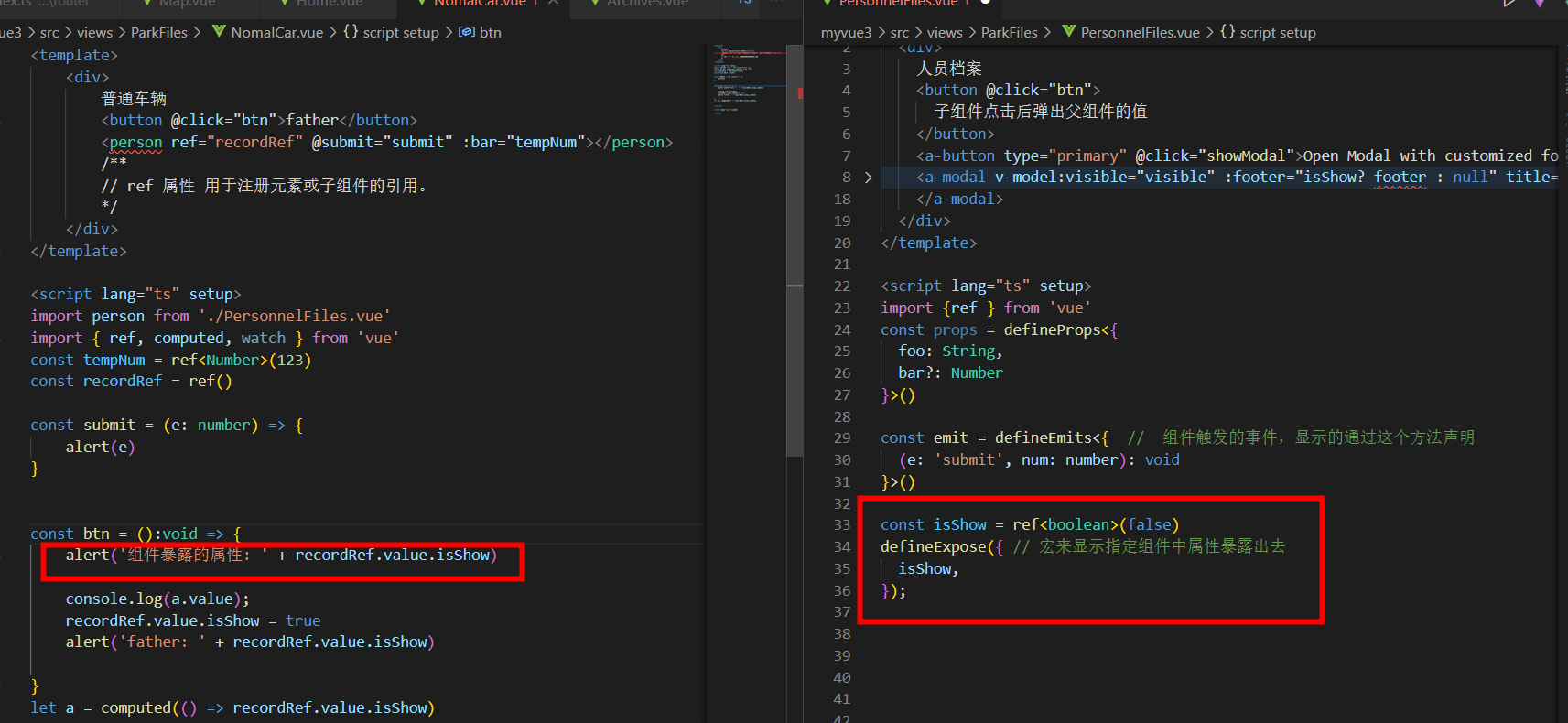Open ParkFiles breadcrumb in left editor

point(158,32)
